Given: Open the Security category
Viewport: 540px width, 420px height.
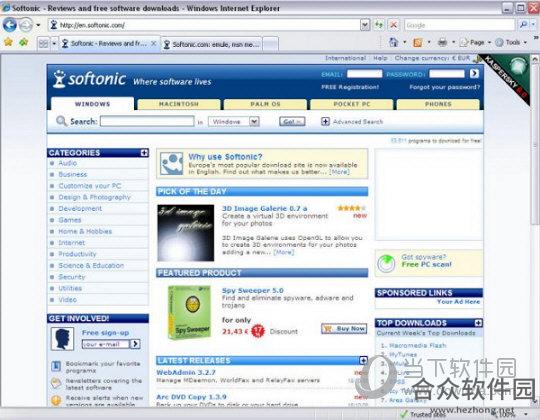Looking at the screenshot, I should [x=72, y=277].
